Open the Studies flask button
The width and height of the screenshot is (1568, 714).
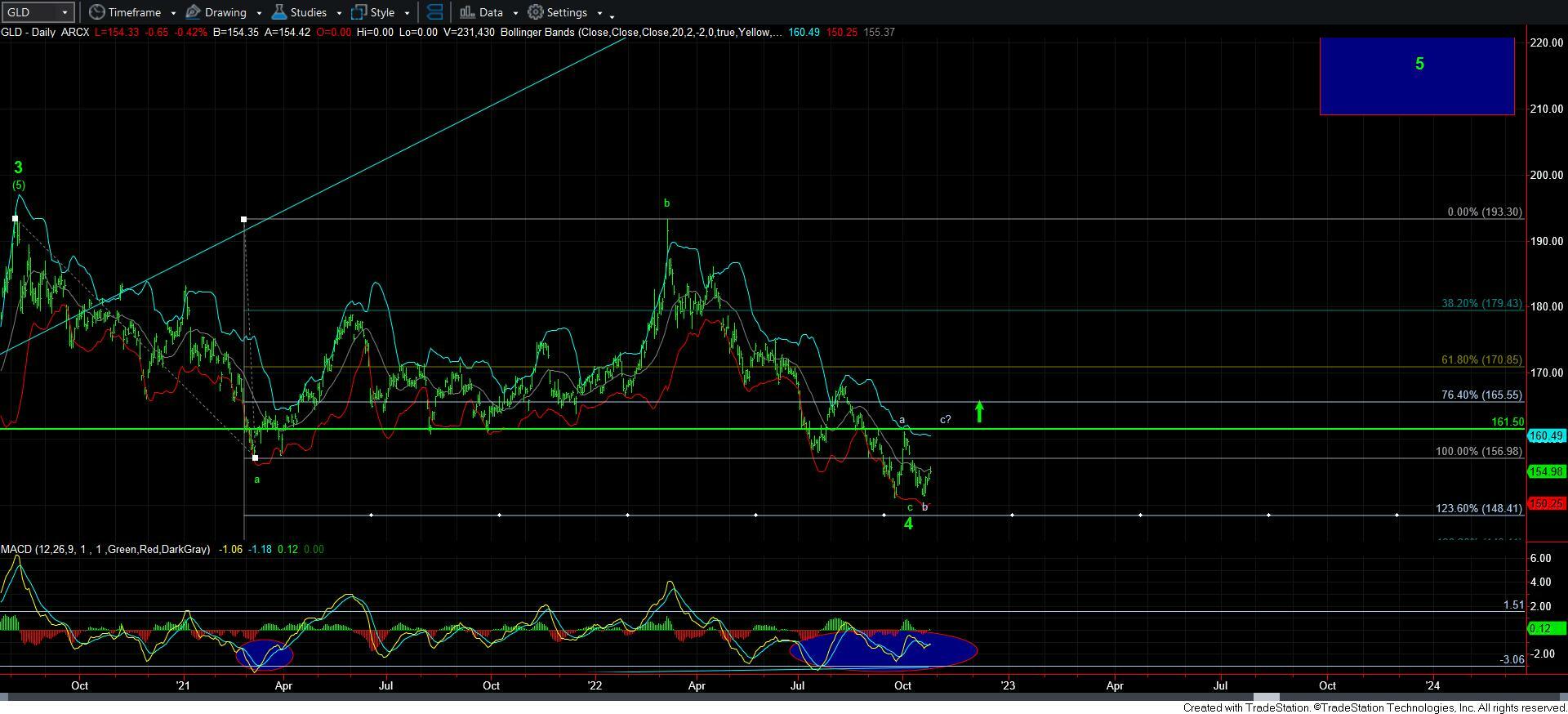coord(299,12)
